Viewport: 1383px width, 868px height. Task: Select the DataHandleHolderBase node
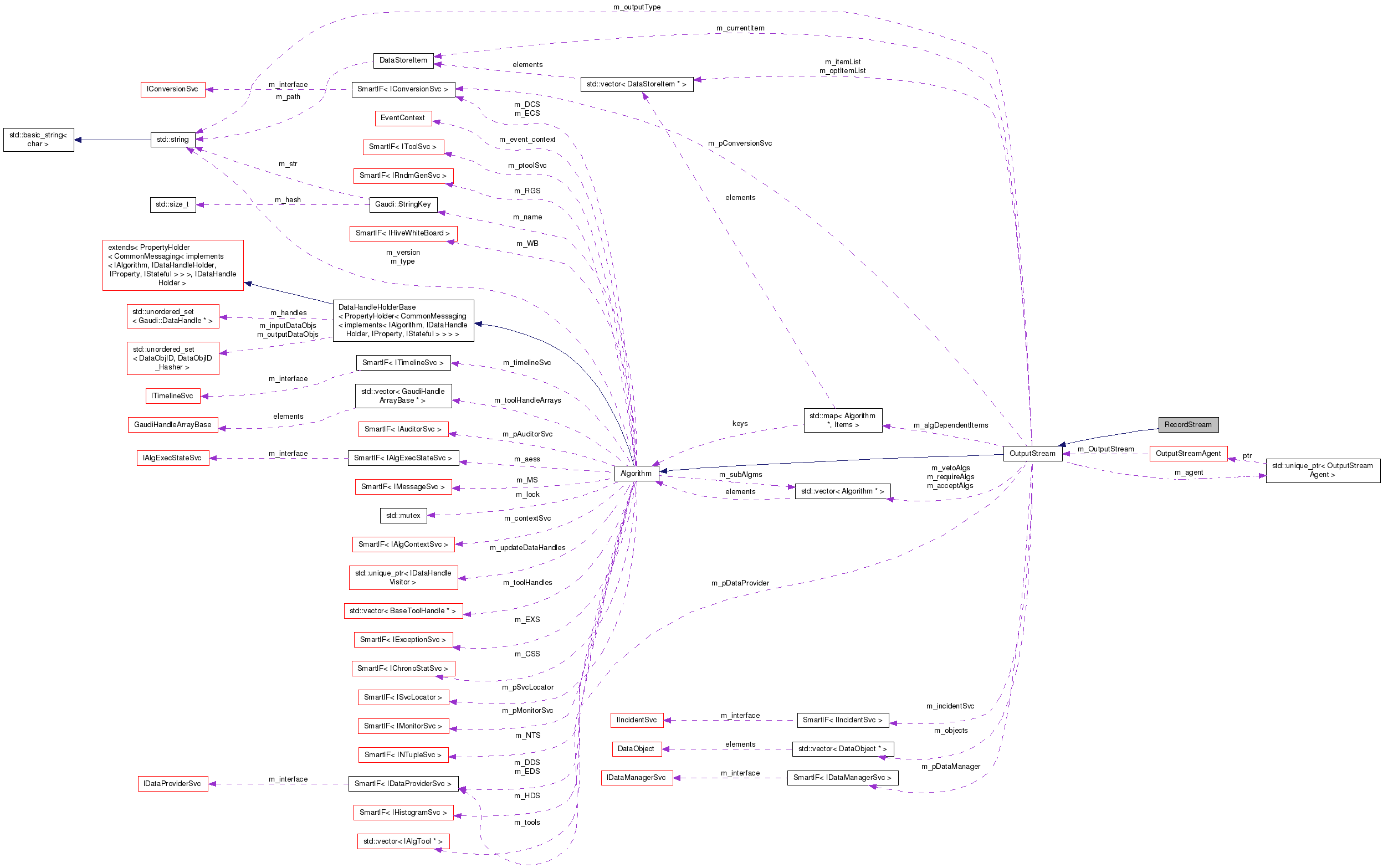(403, 320)
